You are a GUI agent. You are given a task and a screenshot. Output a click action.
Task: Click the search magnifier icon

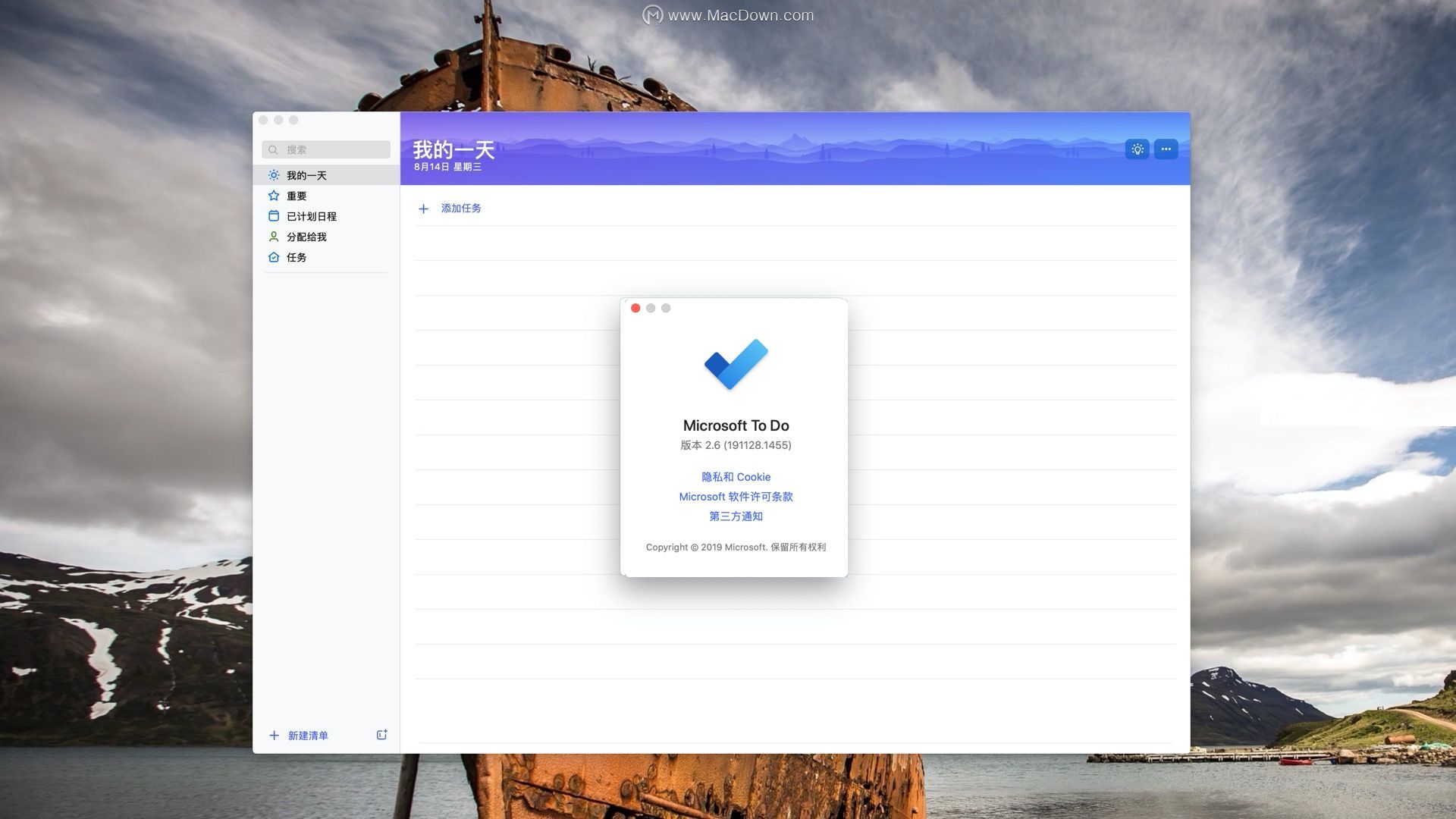tap(273, 150)
